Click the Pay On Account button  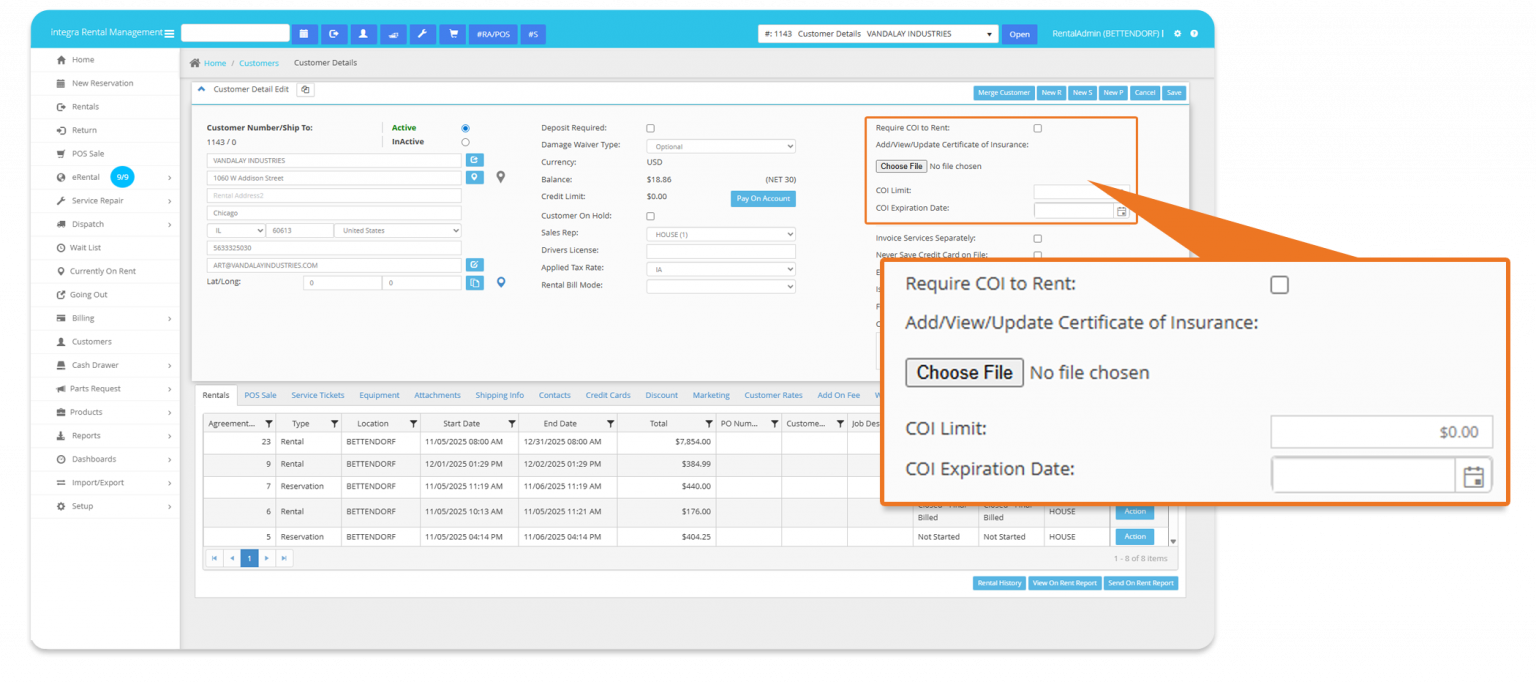point(763,199)
